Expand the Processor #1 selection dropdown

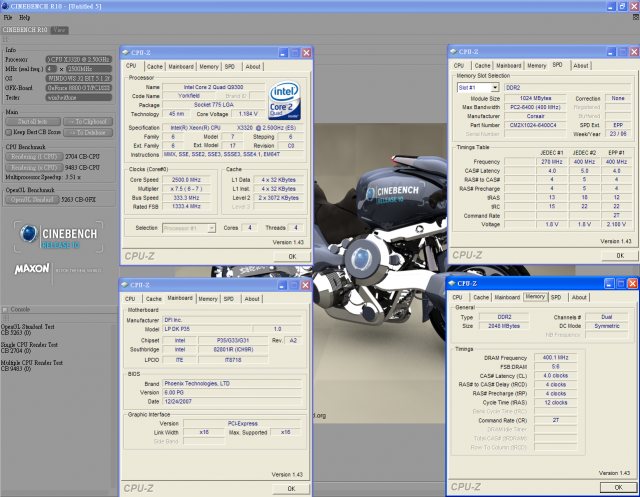[211, 228]
